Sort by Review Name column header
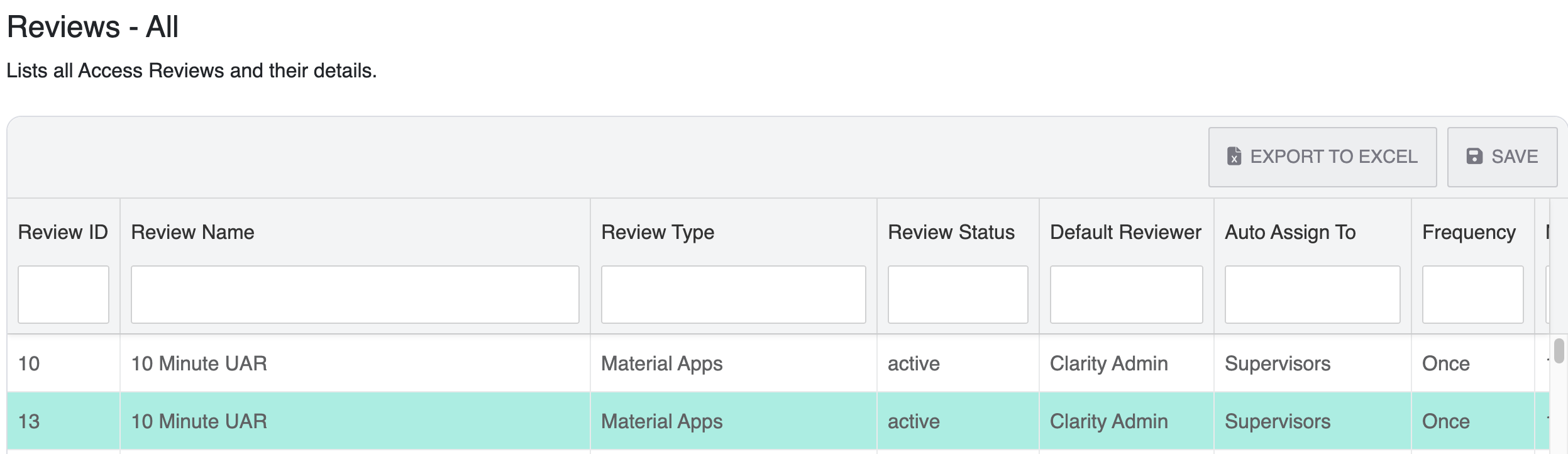Viewport: 1568px width, 454px height. [x=192, y=232]
